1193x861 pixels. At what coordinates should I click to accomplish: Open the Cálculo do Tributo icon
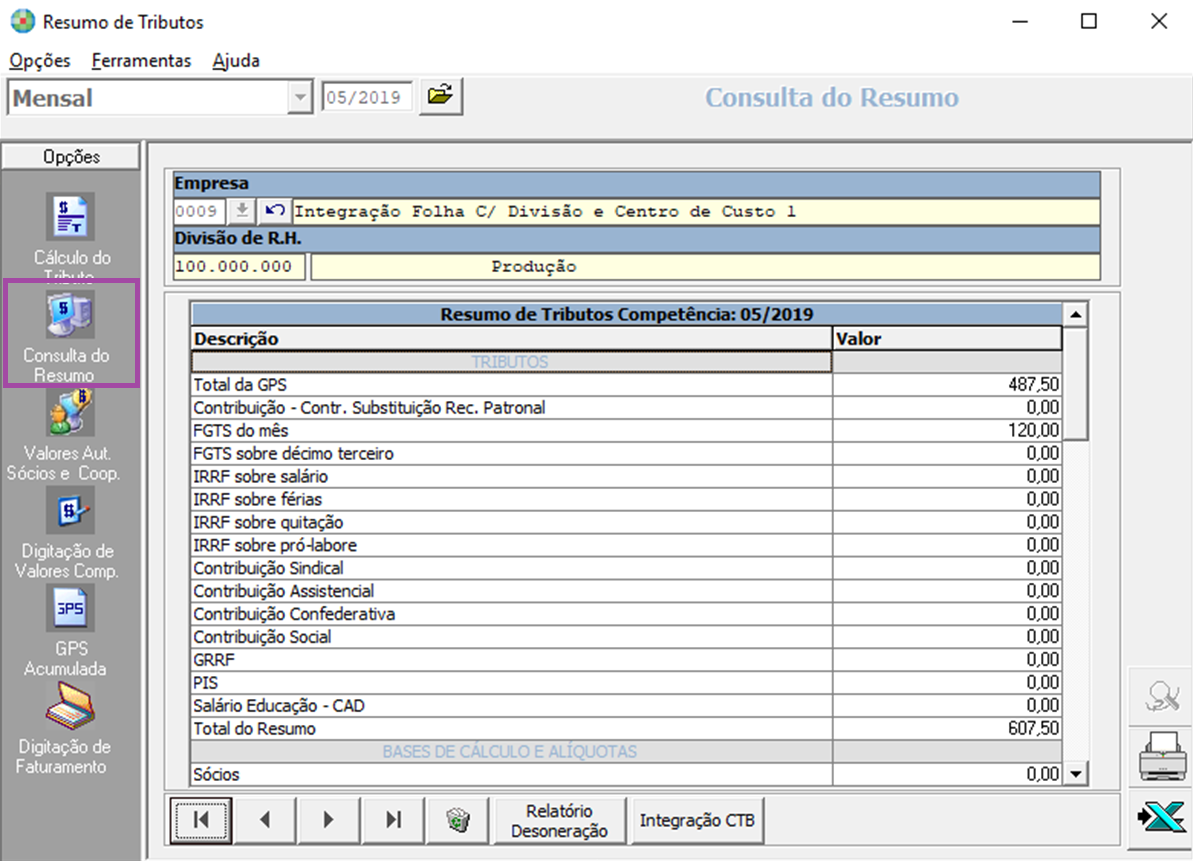pyautogui.click(x=71, y=217)
